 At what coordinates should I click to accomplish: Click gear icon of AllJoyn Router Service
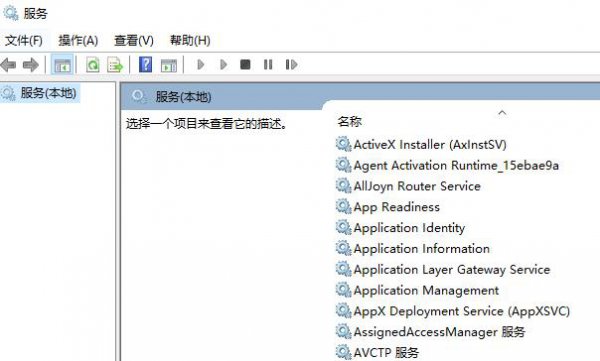pos(343,186)
